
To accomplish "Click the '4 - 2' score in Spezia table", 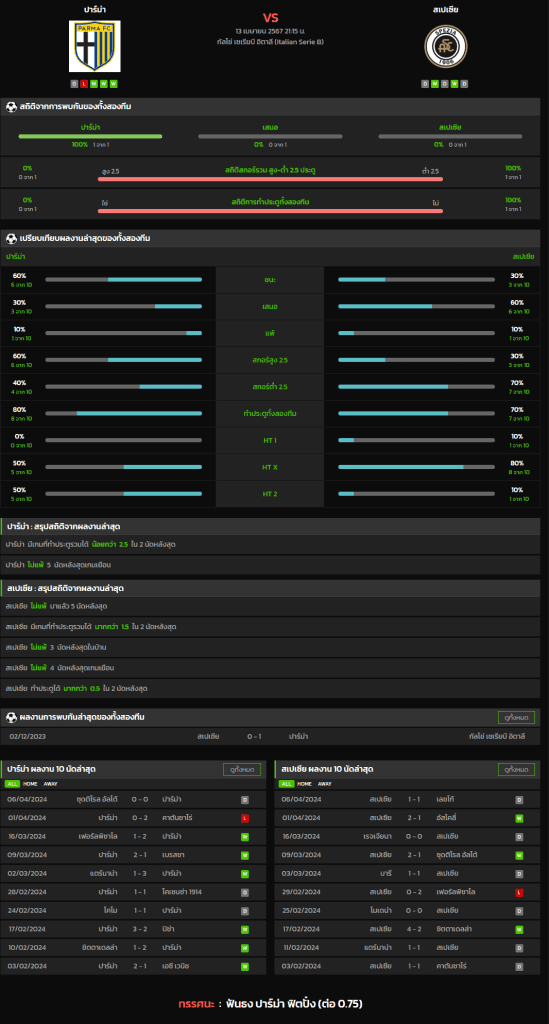I will point(414,929).
